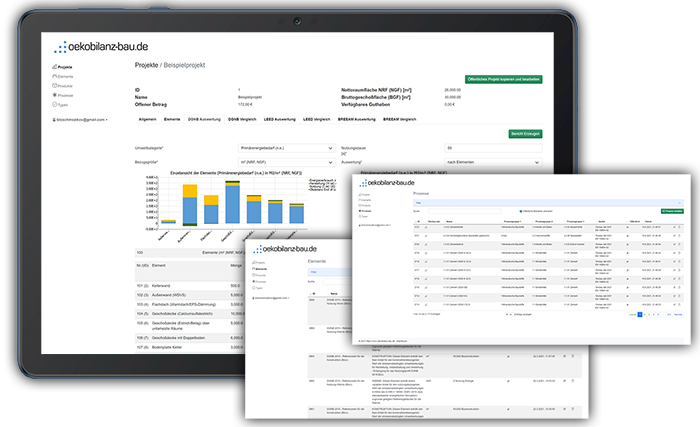The width and height of the screenshot is (700, 427).
Task: Open Prozesse in the tablet sidebar
Action: point(62,95)
